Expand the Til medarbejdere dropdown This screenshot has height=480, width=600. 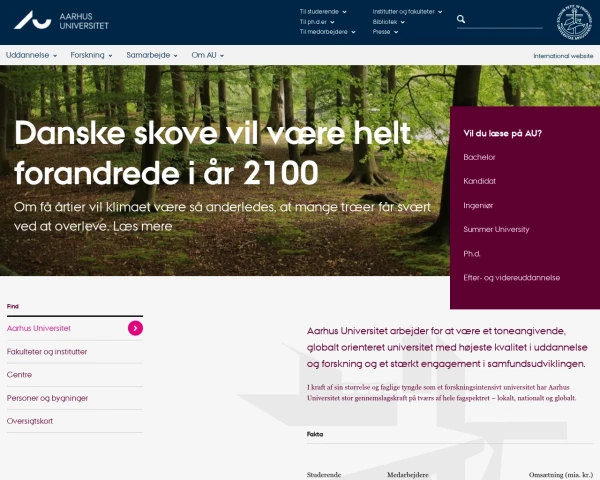[x=328, y=32]
